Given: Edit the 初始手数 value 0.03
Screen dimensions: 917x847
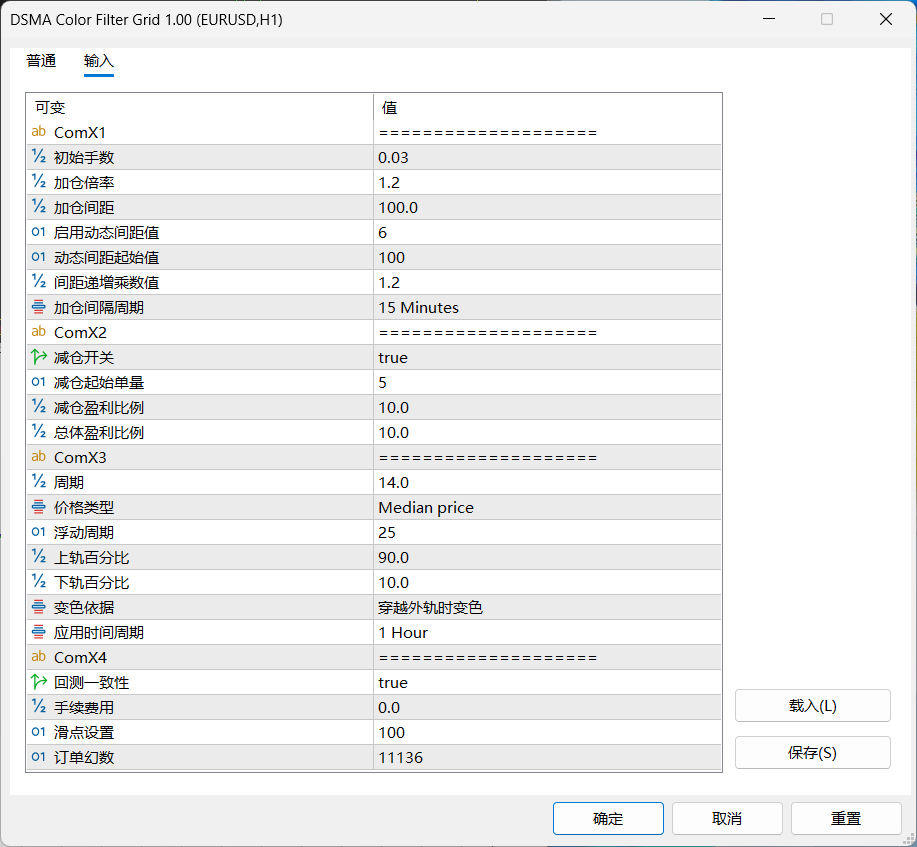Looking at the screenshot, I should 547,157.
